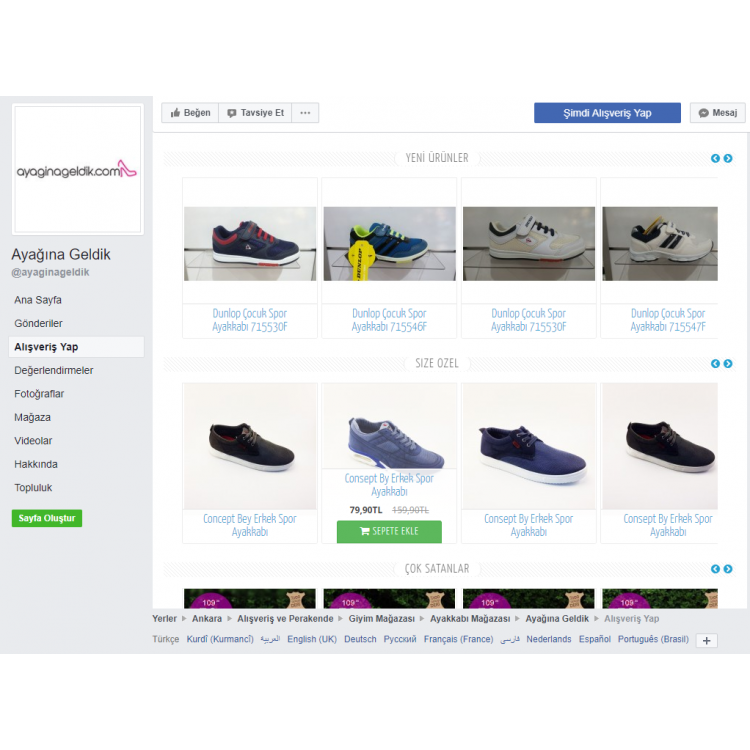Open product link Dunlop Çocuk Spor Ayakkabı 715546F
This screenshot has width=750, height=750.
point(389,320)
